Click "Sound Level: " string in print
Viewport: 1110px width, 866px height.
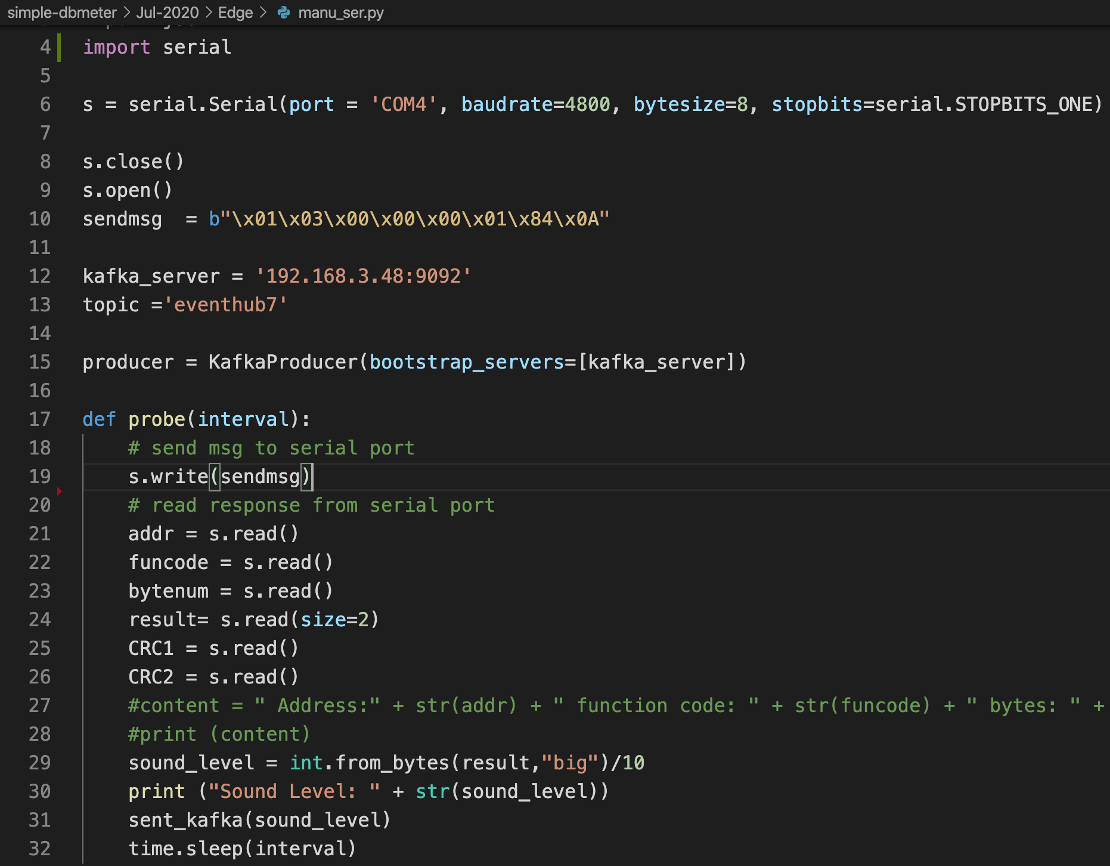tap(294, 792)
